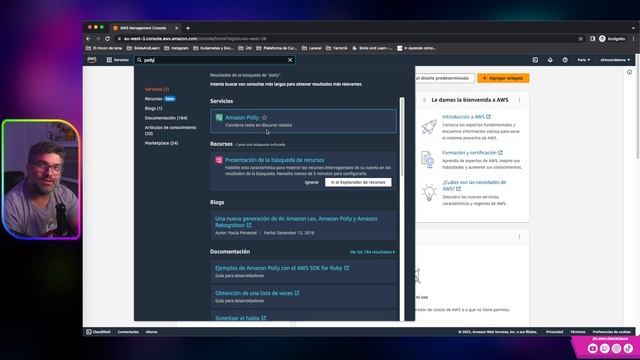Image resolution: width=640 pixels, height=360 pixels.
Task: Open Preferencias de cookies footer link
Action: (x=611, y=332)
